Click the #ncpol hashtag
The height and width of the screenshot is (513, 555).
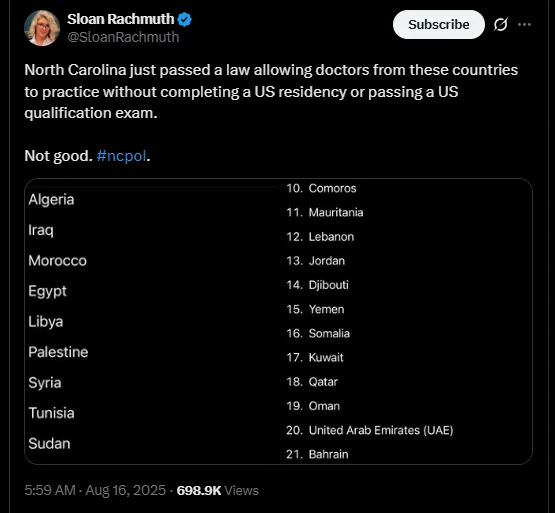point(121,156)
